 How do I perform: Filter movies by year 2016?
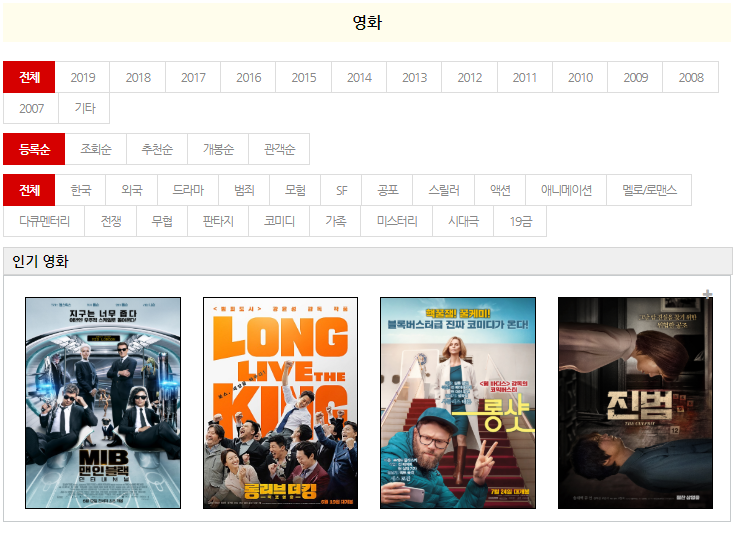(x=248, y=77)
